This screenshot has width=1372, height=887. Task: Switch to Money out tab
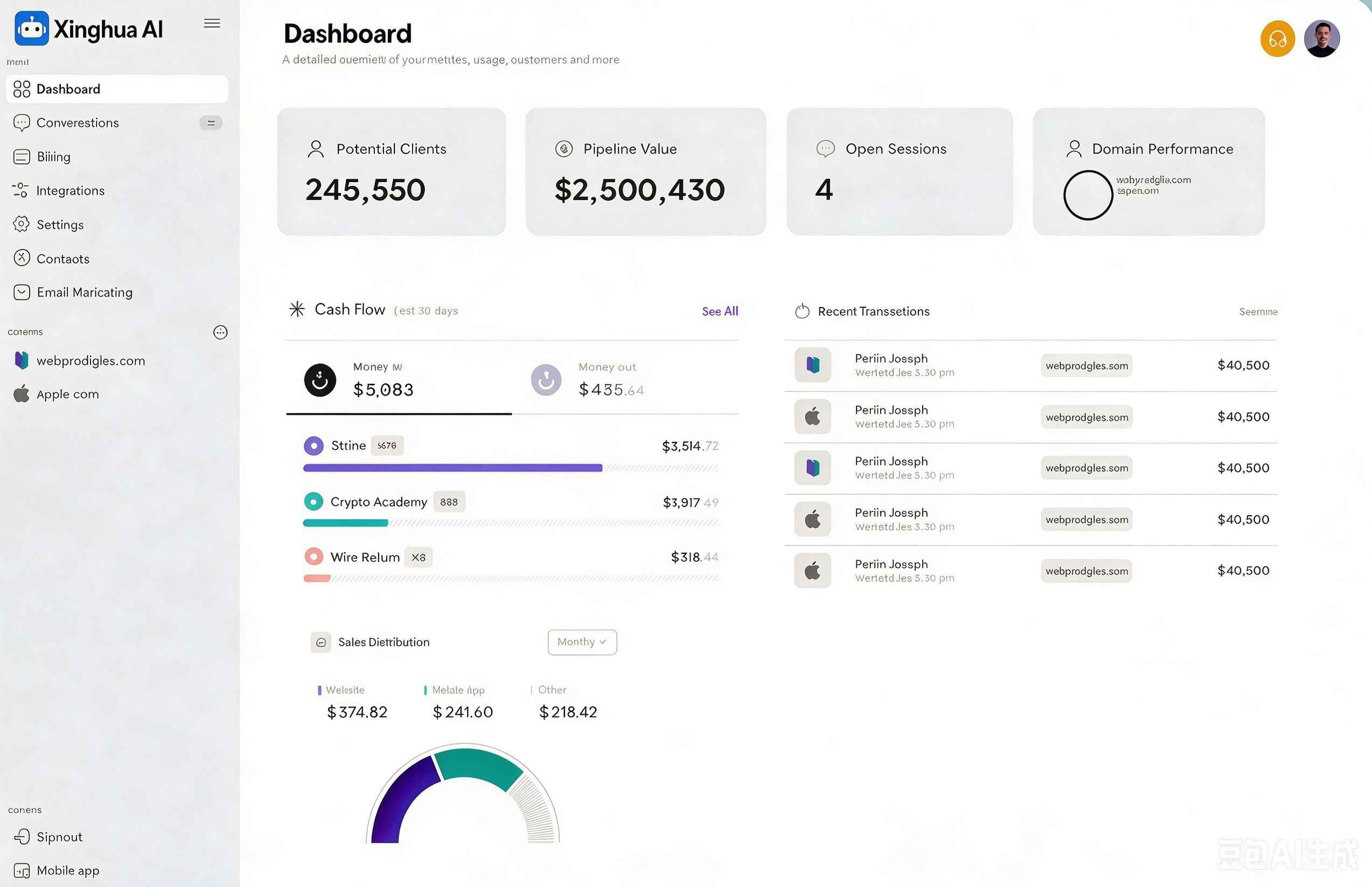[x=625, y=380]
